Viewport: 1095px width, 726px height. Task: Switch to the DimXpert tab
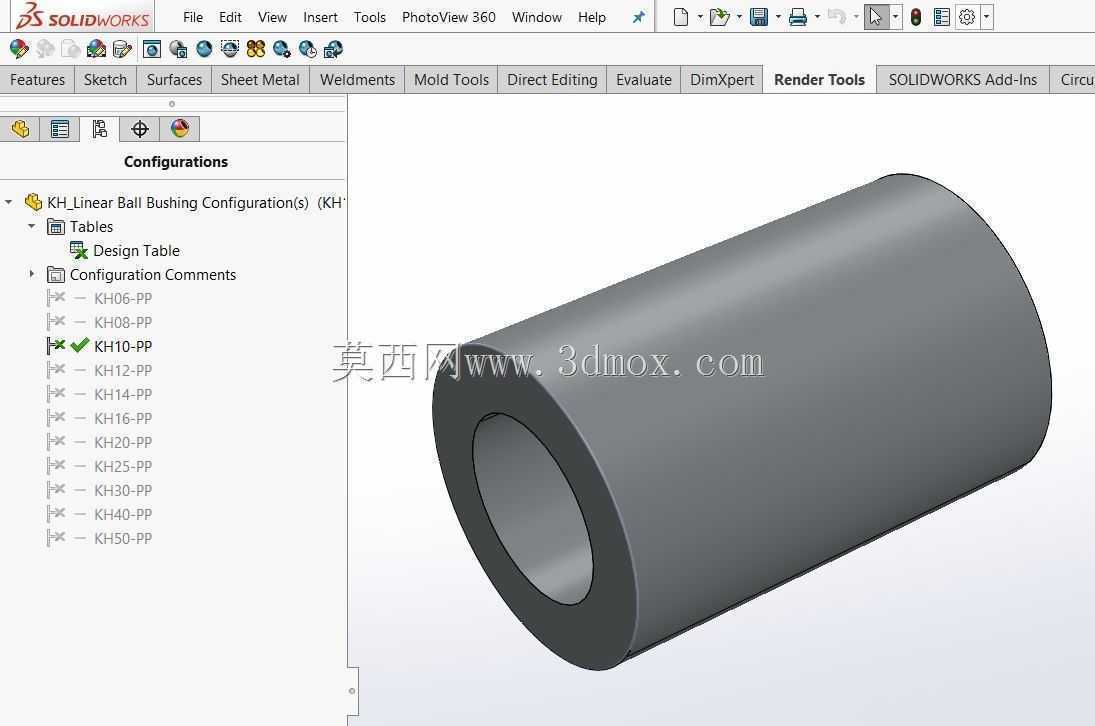(722, 80)
